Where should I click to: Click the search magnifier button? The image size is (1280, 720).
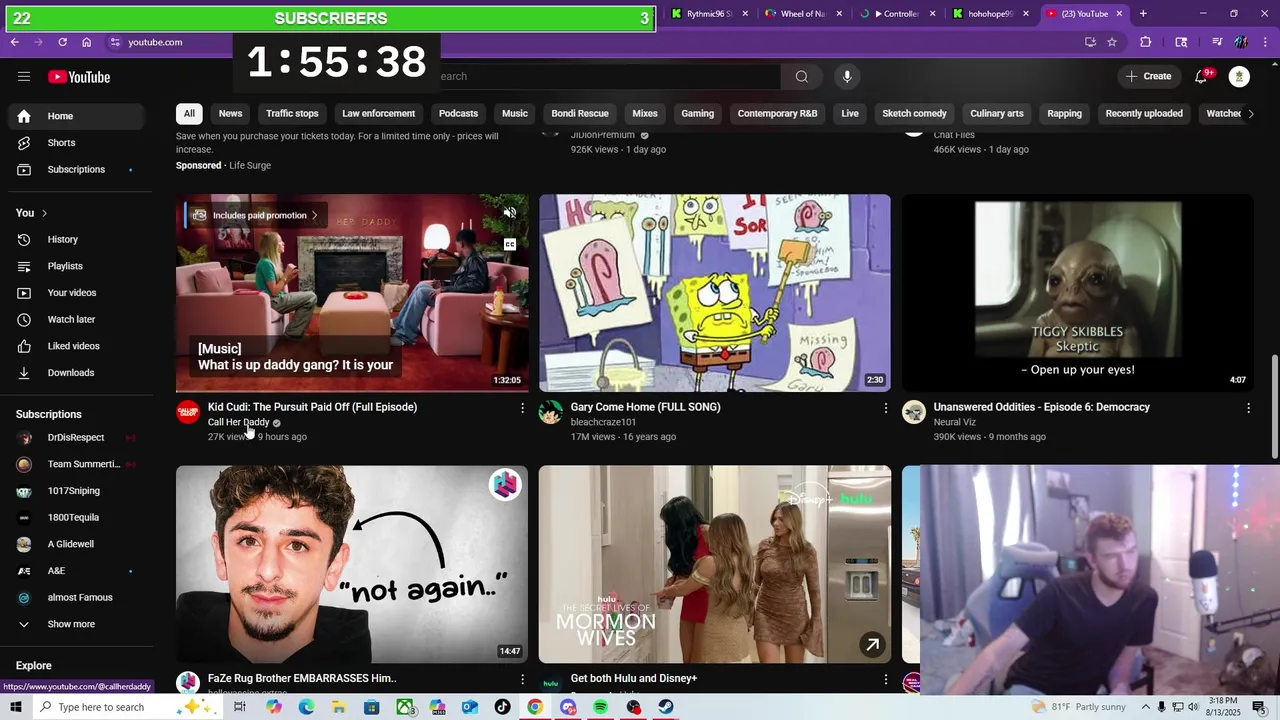[801, 77]
